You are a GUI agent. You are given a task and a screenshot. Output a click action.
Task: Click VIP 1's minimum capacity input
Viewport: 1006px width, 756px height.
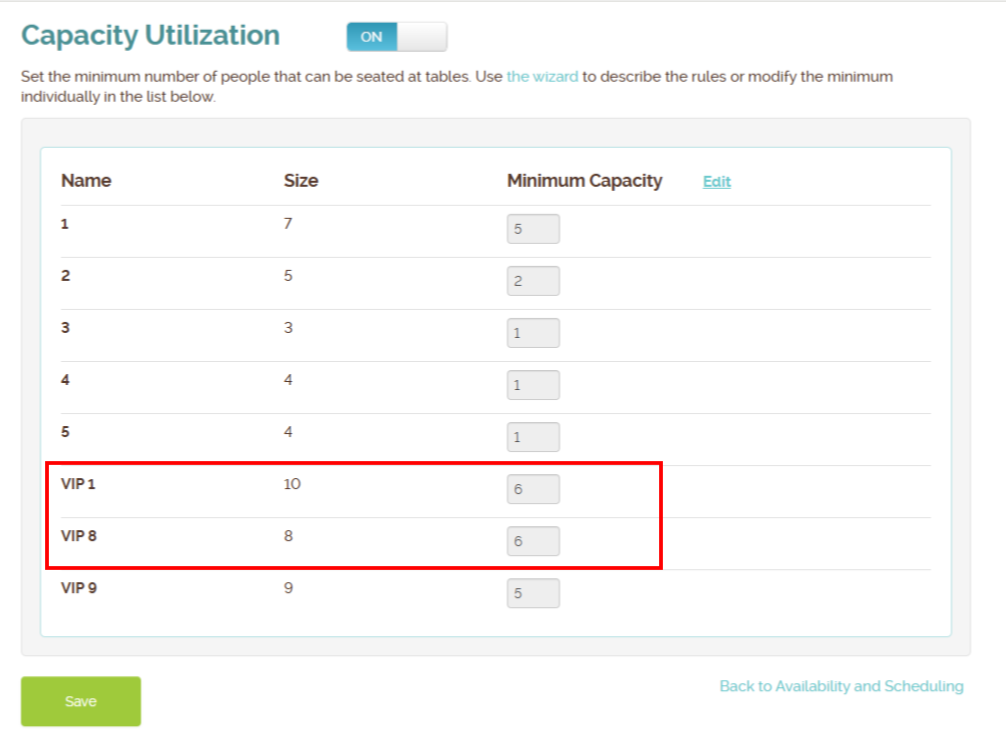tap(533, 489)
